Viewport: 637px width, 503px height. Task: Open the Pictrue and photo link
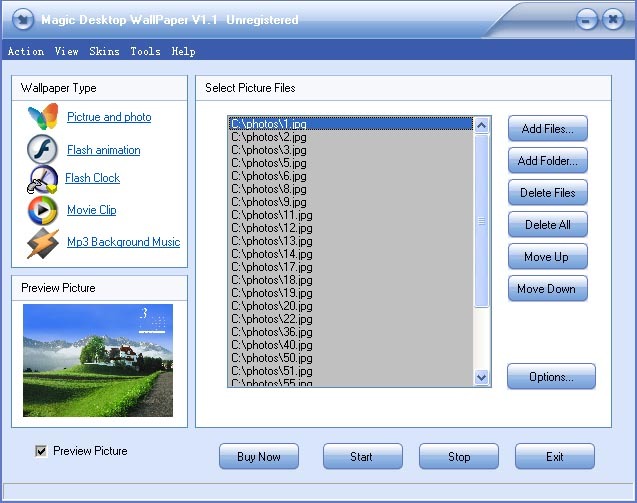[109, 117]
